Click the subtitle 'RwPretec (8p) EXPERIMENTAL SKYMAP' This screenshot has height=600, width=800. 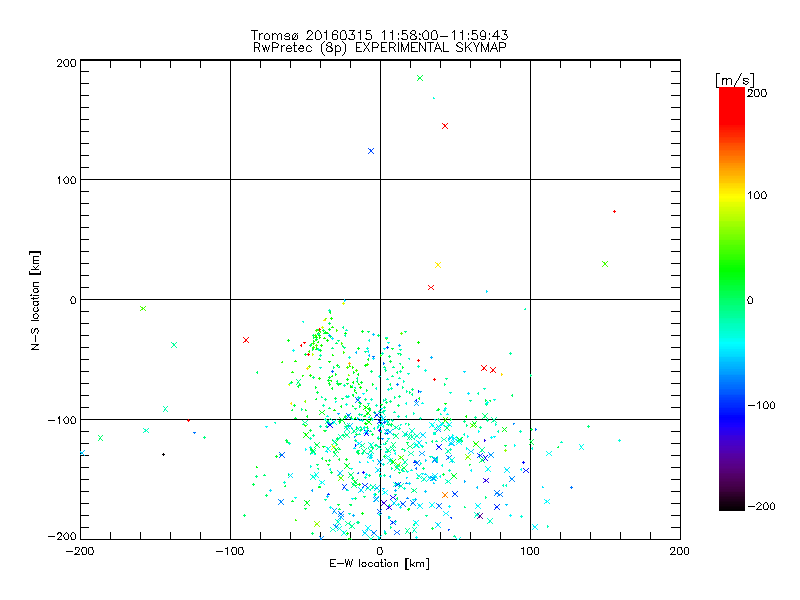click(x=380, y=48)
